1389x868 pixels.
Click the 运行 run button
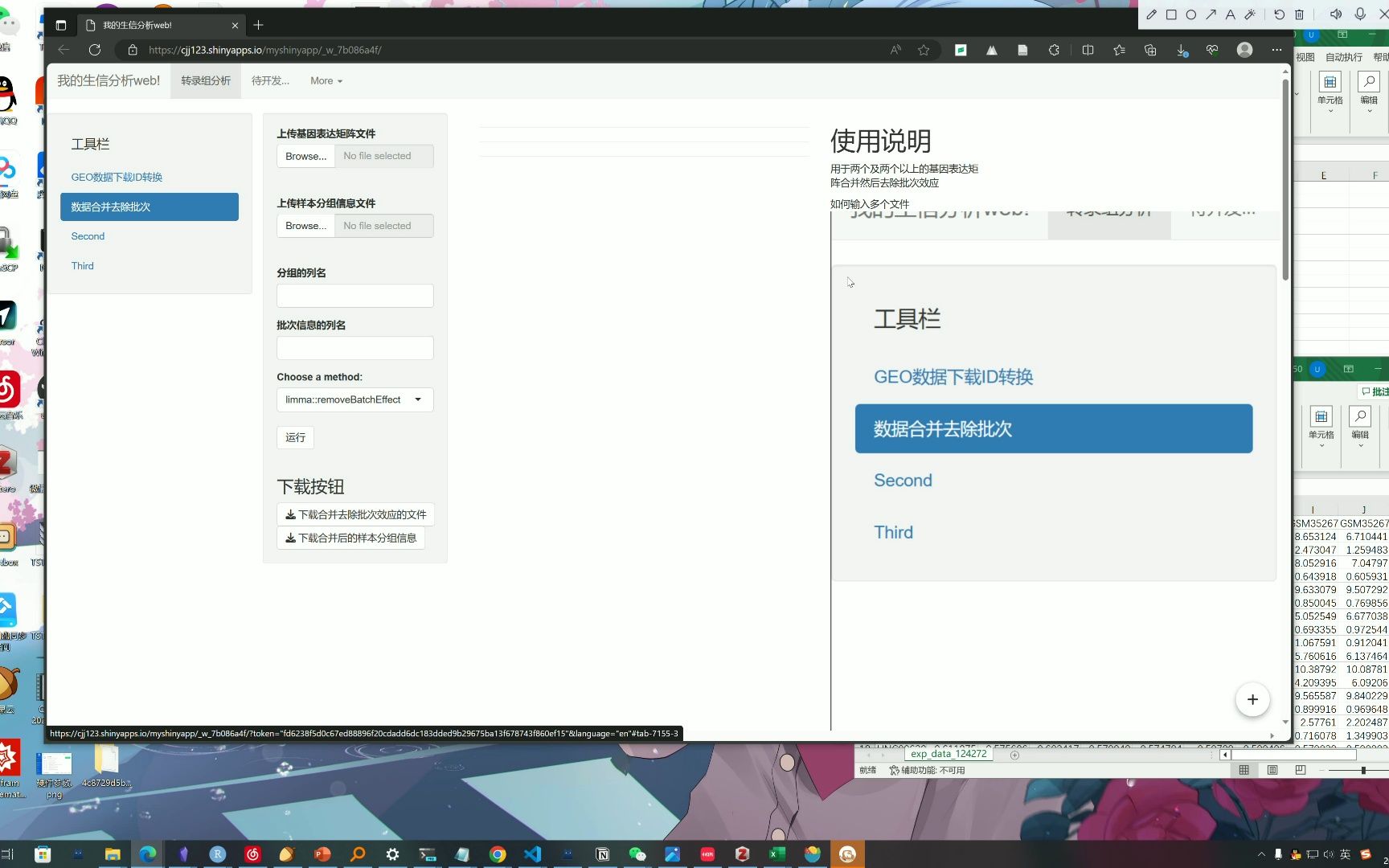coord(295,437)
